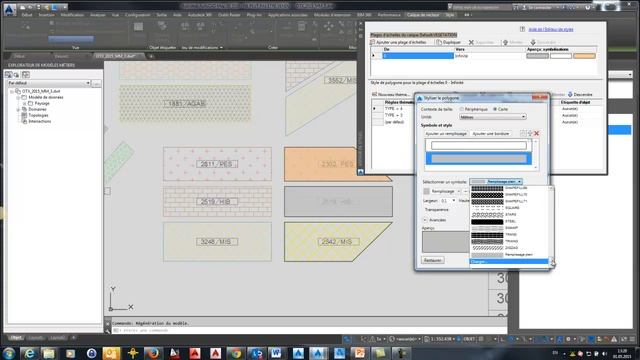The height and width of the screenshot is (360, 640).
Task: Open Google Chrome from the taskbar
Action: click(236, 353)
